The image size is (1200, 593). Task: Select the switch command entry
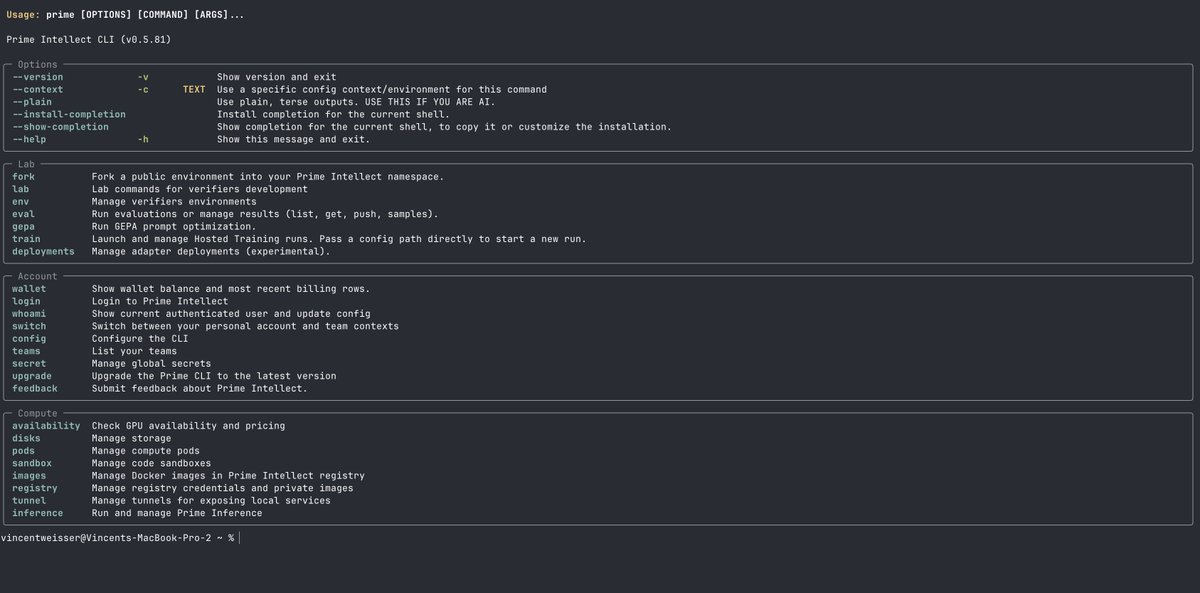click(x=29, y=326)
